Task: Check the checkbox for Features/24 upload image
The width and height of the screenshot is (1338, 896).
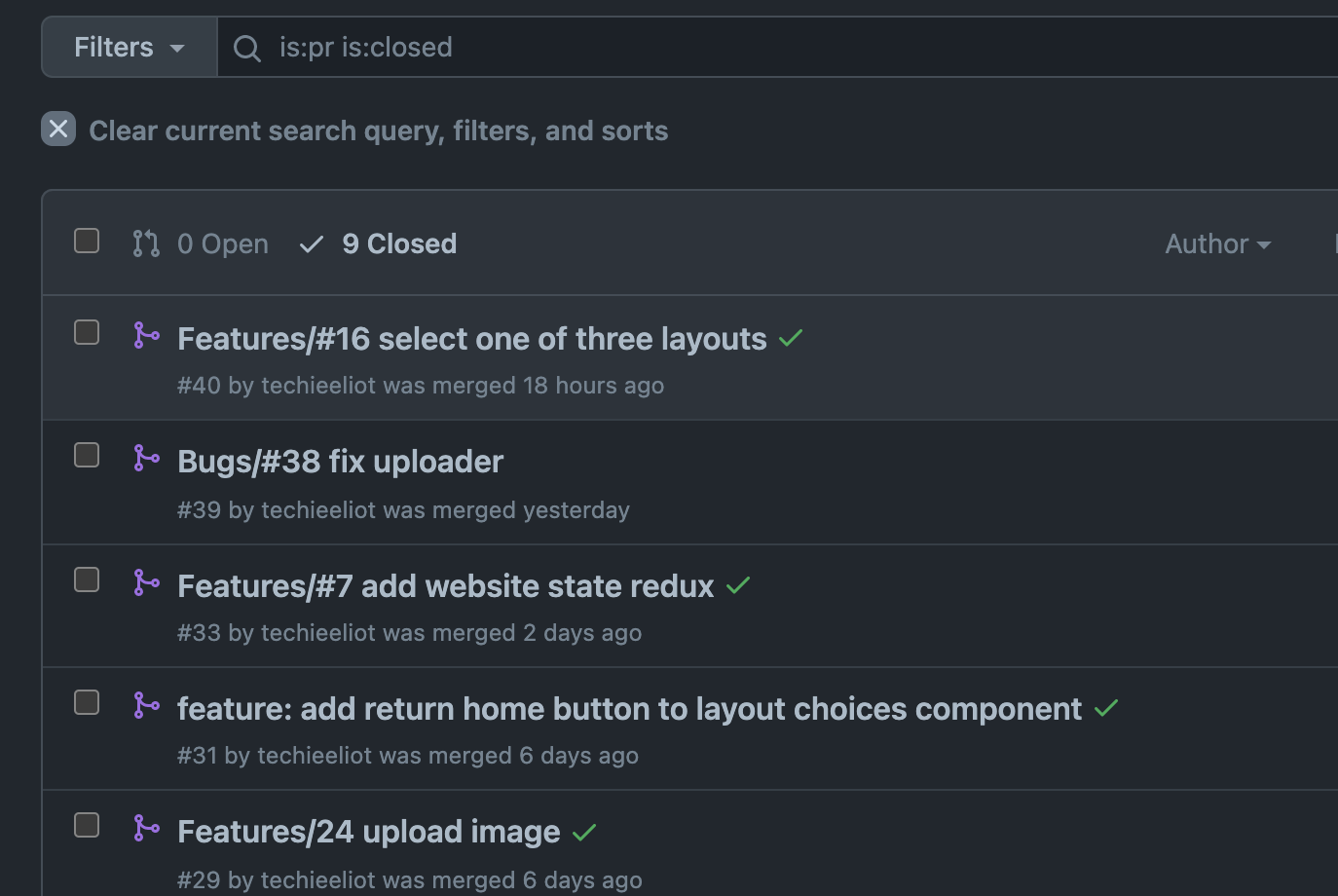Action: (x=86, y=824)
